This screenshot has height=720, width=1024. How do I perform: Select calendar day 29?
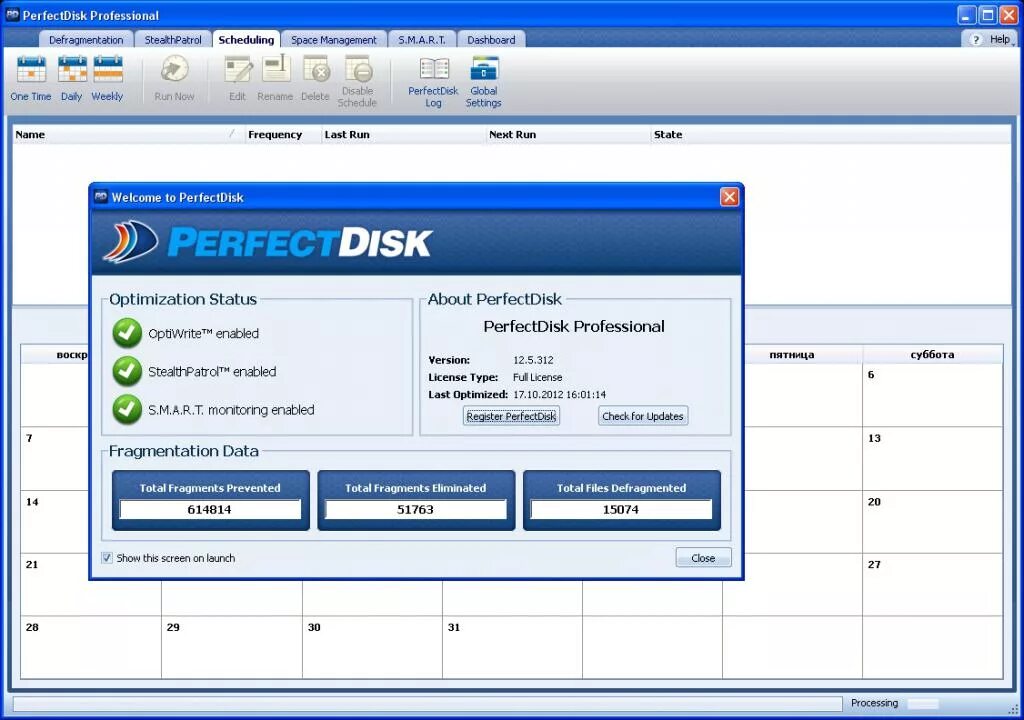pos(232,647)
